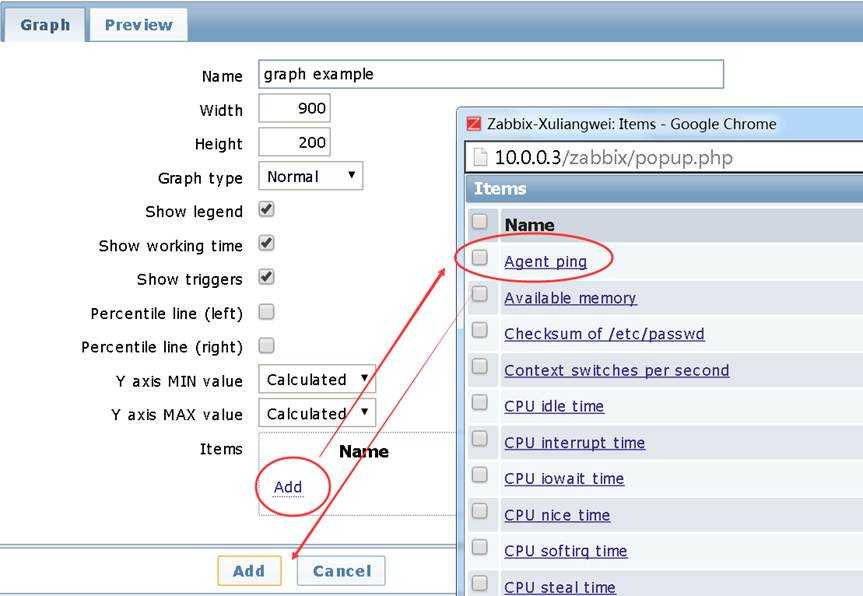The width and height of the screenshot is (863, 596).
Task: Check the CPU idle time checkbox
Action: click(x=479, y=402)
